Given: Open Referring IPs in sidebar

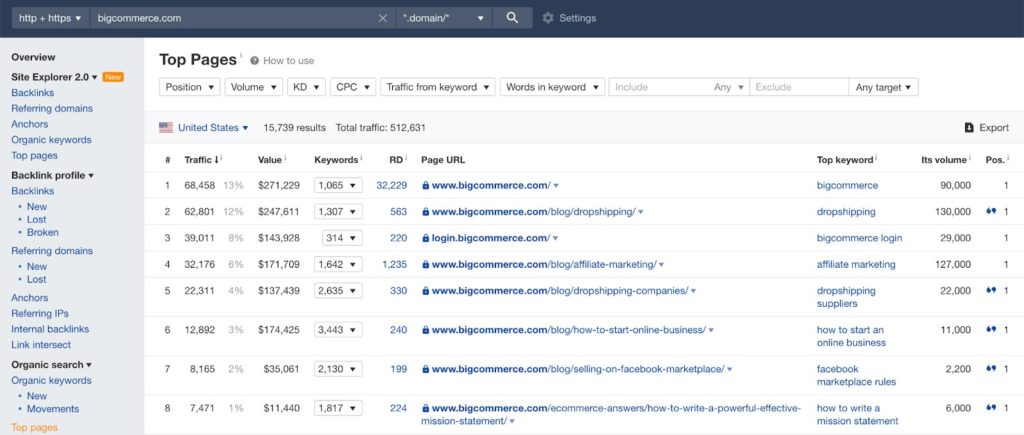Looking at the screenshot, I should pos(40,314).
